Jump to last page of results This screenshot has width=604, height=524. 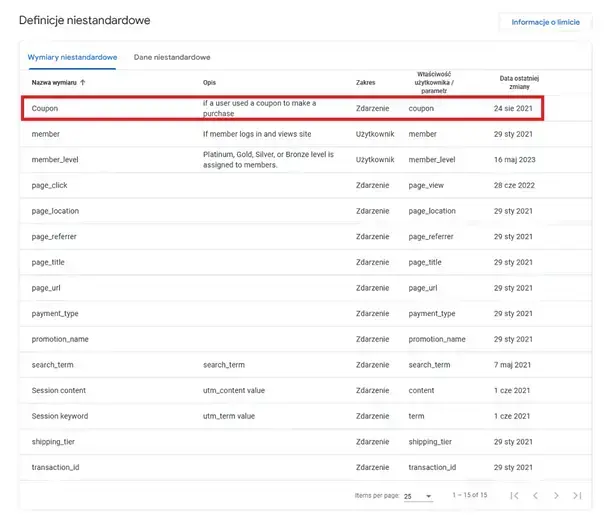tap(577, 496)
